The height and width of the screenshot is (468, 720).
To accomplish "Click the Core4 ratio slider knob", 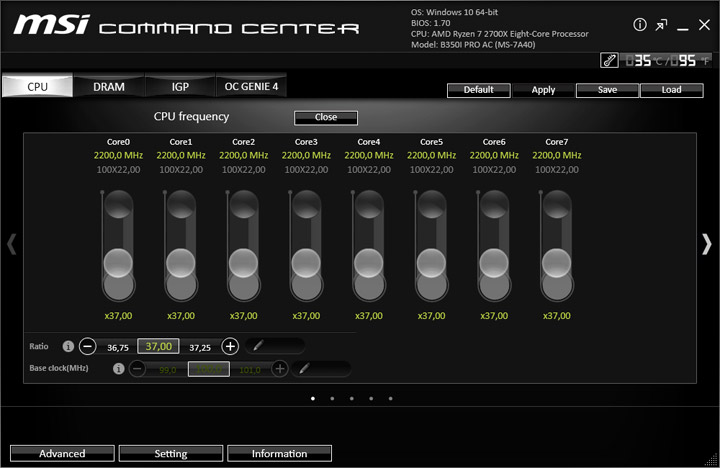I will point(368,263).
